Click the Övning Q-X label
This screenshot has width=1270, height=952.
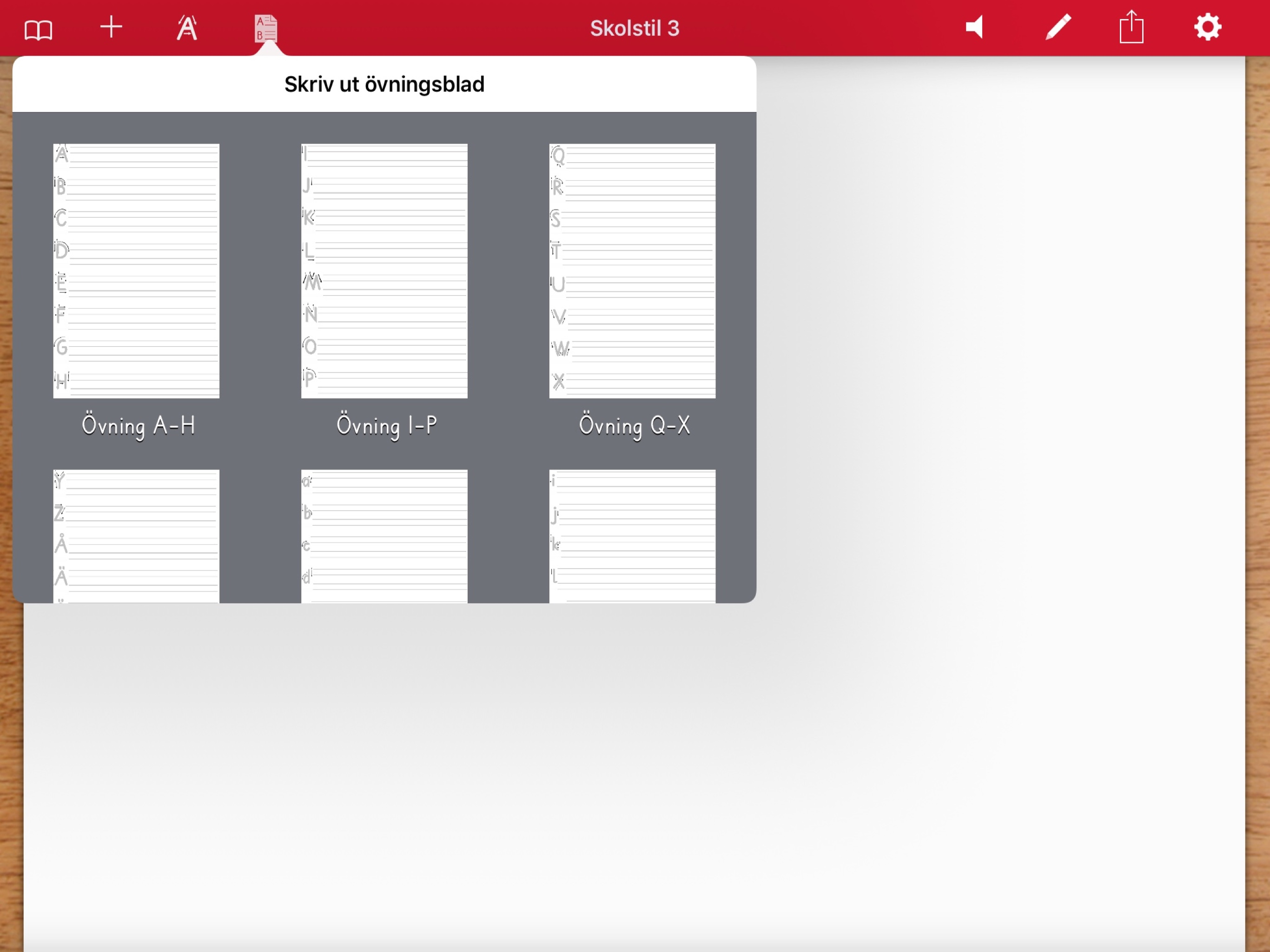click(x=635, y=426)
